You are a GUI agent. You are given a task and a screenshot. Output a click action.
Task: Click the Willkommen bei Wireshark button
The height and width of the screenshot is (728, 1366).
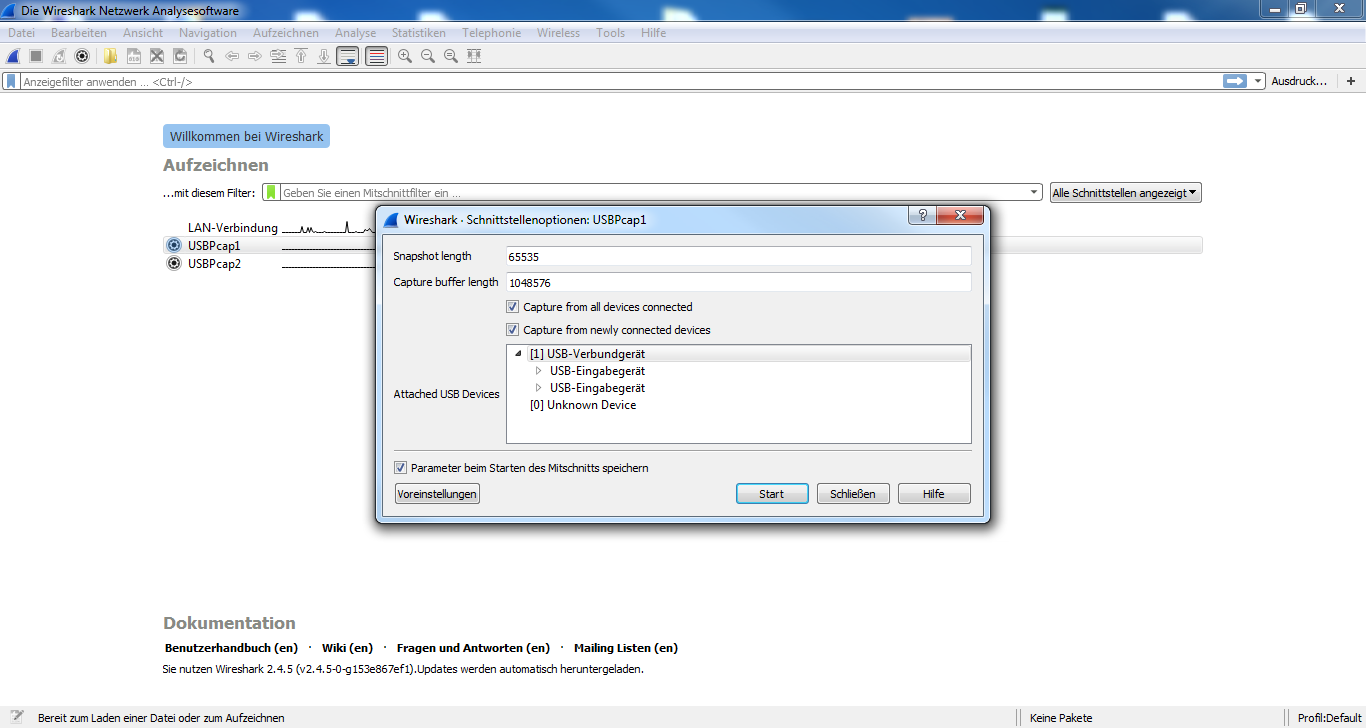point(246,136)
